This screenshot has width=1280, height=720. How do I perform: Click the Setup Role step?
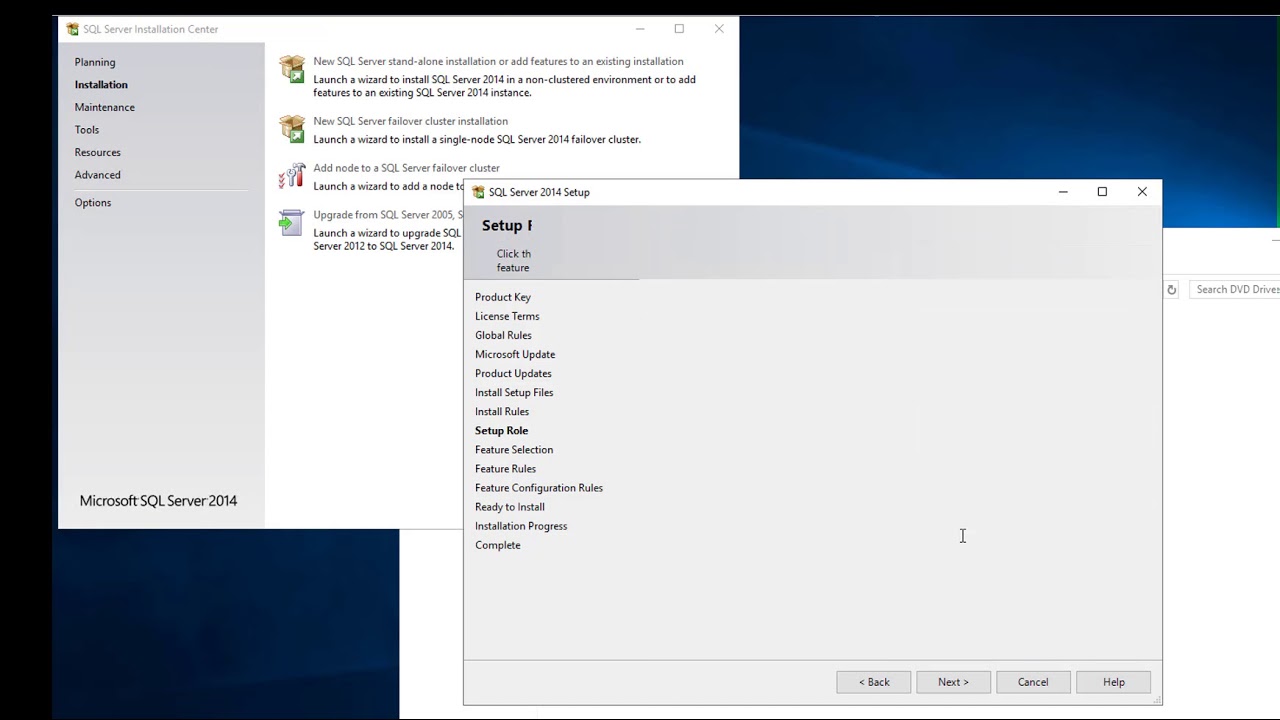(x=501, y=430)
